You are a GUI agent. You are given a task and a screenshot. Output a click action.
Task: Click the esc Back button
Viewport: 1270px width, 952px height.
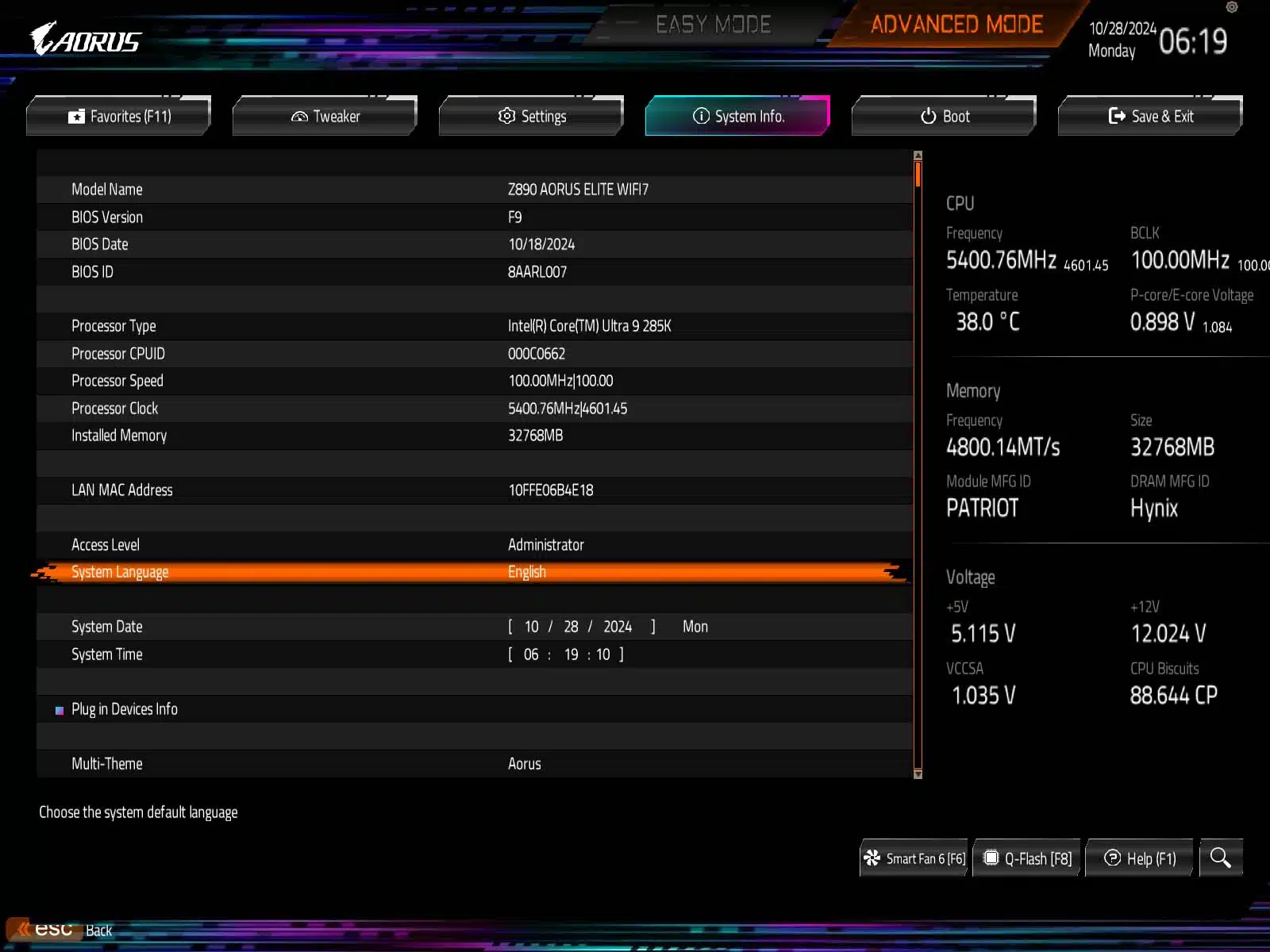coord(60,929)
